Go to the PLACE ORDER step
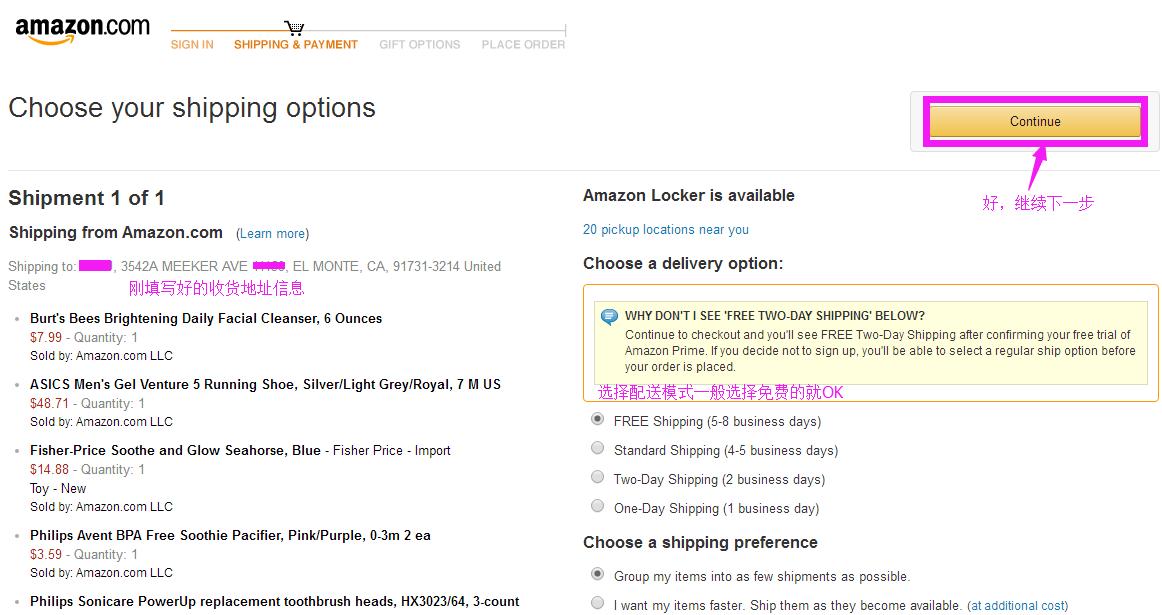 [x=523, y=45]
